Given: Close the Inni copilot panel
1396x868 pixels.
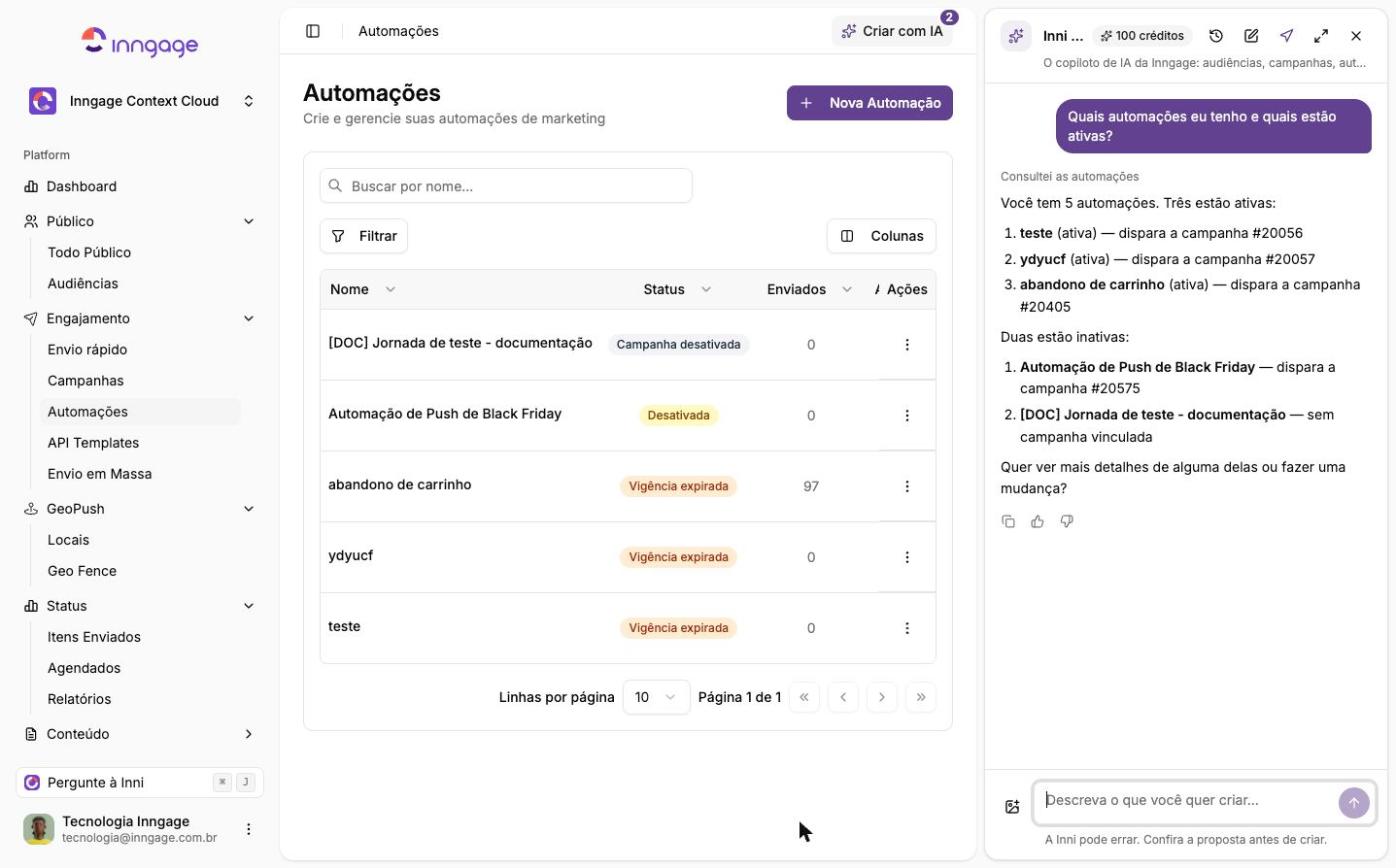Looking at the screenshot, I should (x=1356, y=36).
